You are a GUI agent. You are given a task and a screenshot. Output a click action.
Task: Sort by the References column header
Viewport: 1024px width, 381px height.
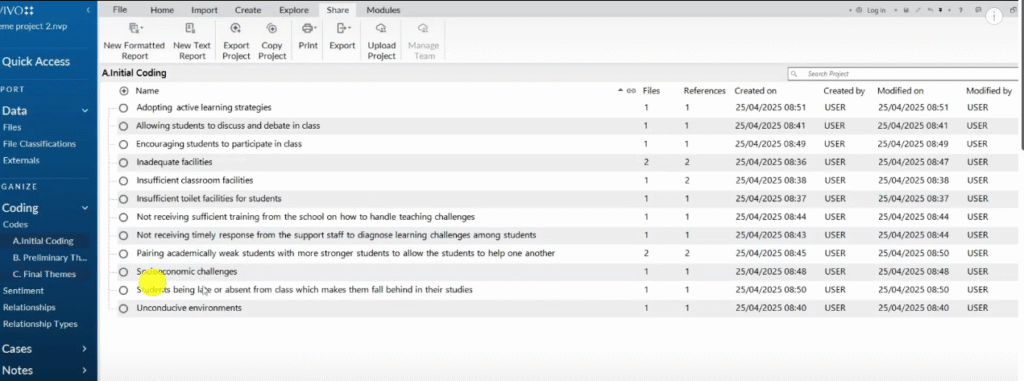tap(705, 91)
